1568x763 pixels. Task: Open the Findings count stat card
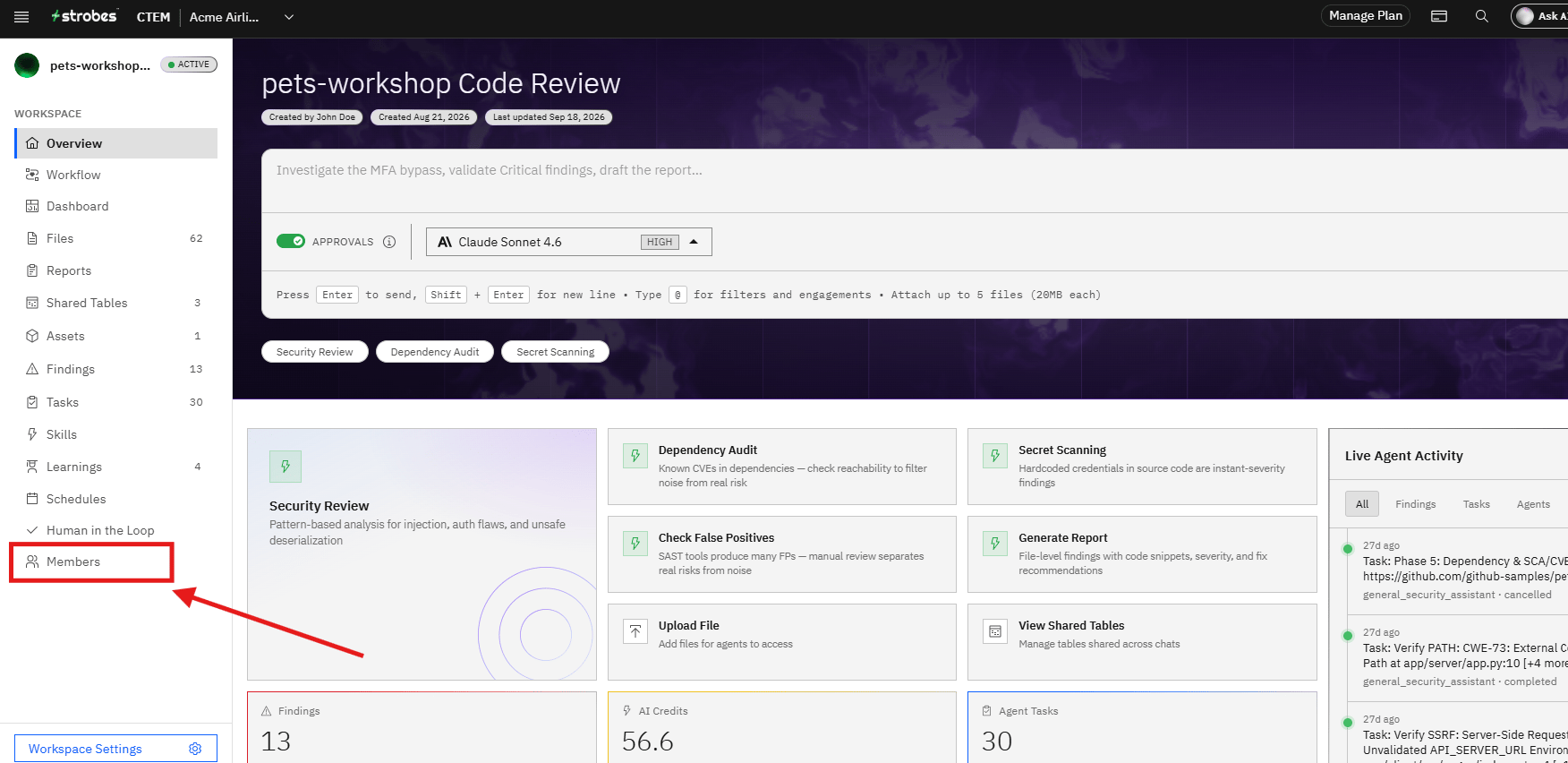click(x=422, y=727)
